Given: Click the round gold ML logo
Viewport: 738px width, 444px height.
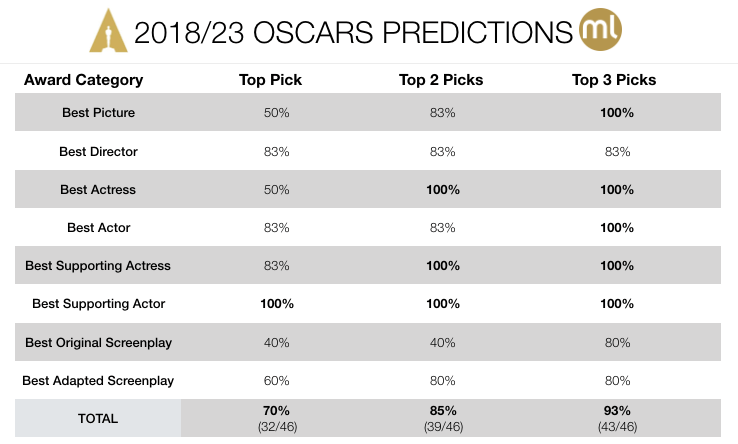Looking at the screenshot, I should (600, 31).
